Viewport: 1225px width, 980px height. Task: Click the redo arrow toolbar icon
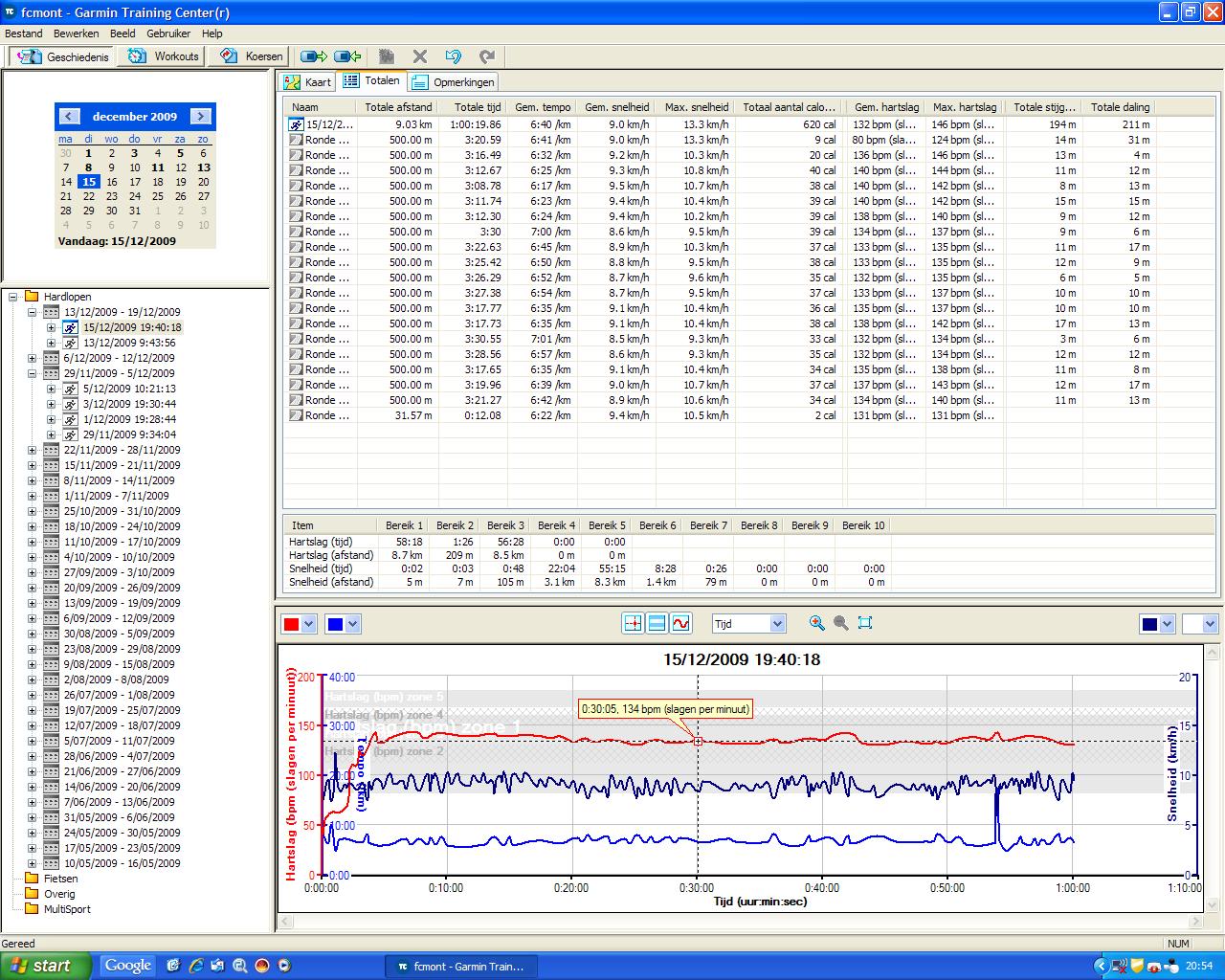[x=487, y=56]
